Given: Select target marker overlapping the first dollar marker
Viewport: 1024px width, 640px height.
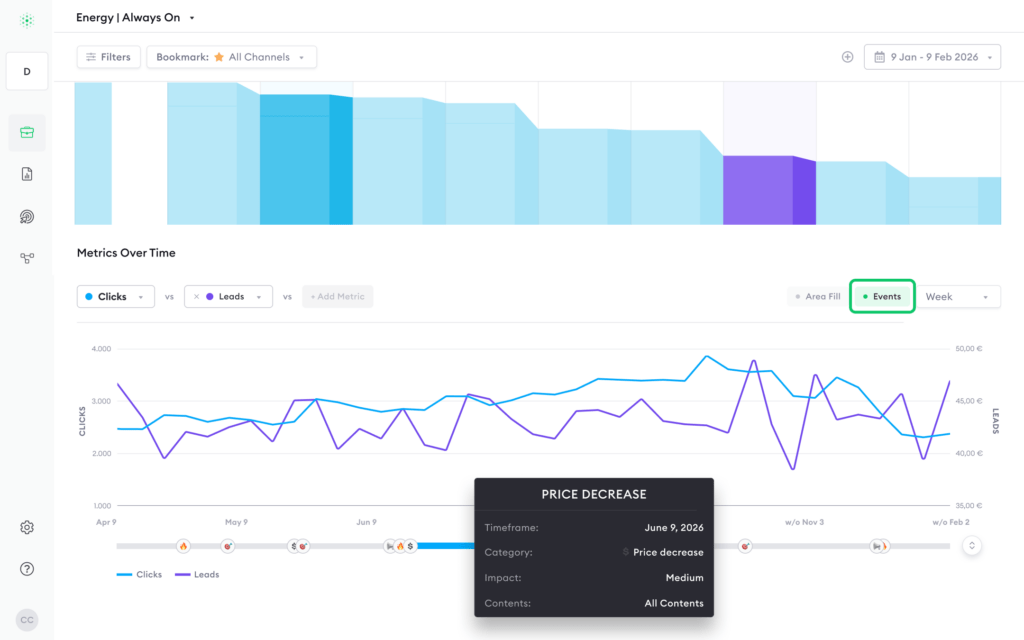Looking at the screenshot, I should tap(304, 546).
